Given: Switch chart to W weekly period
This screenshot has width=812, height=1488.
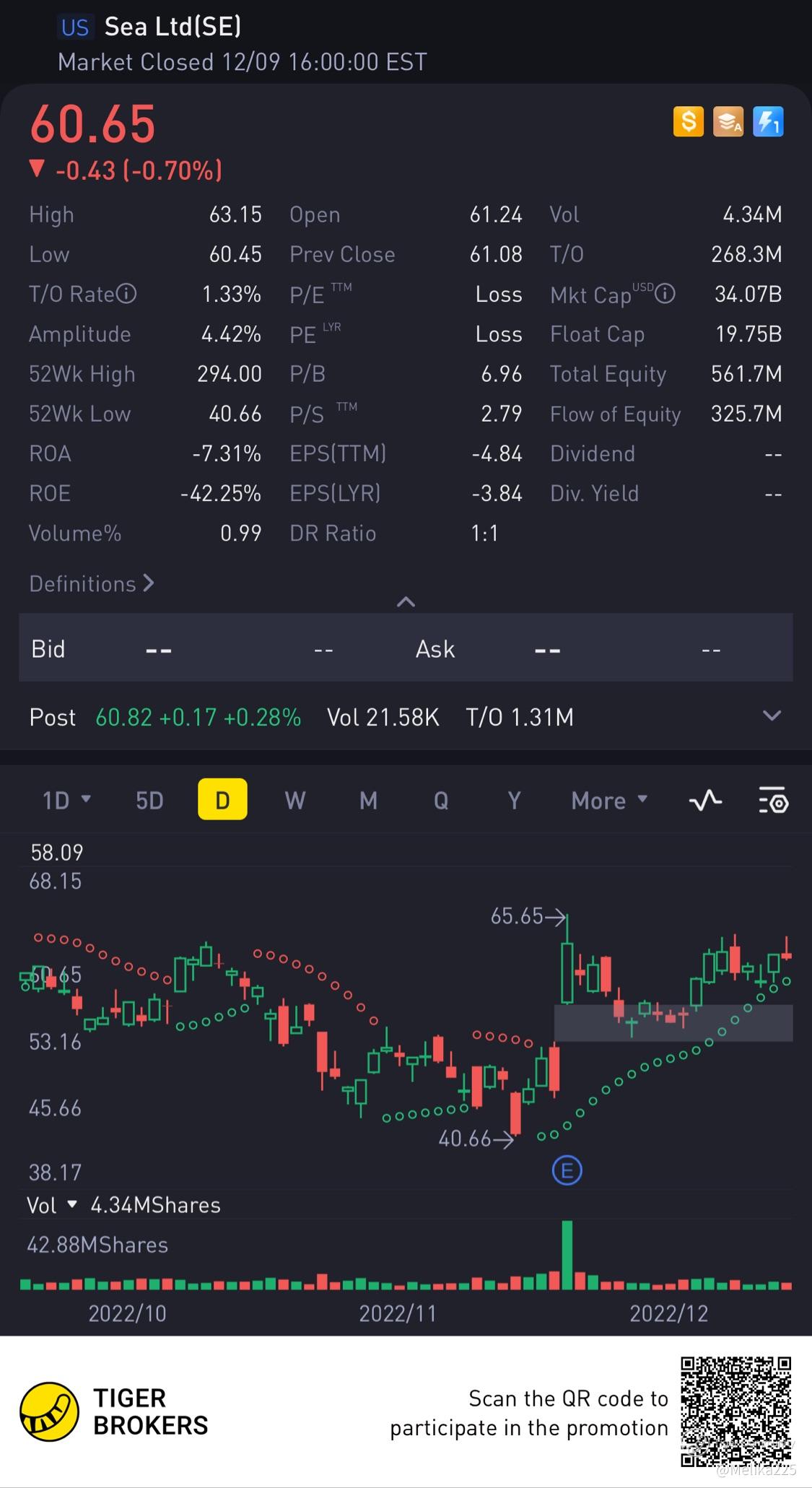Looking at the screenshot, I should (295, 800).
